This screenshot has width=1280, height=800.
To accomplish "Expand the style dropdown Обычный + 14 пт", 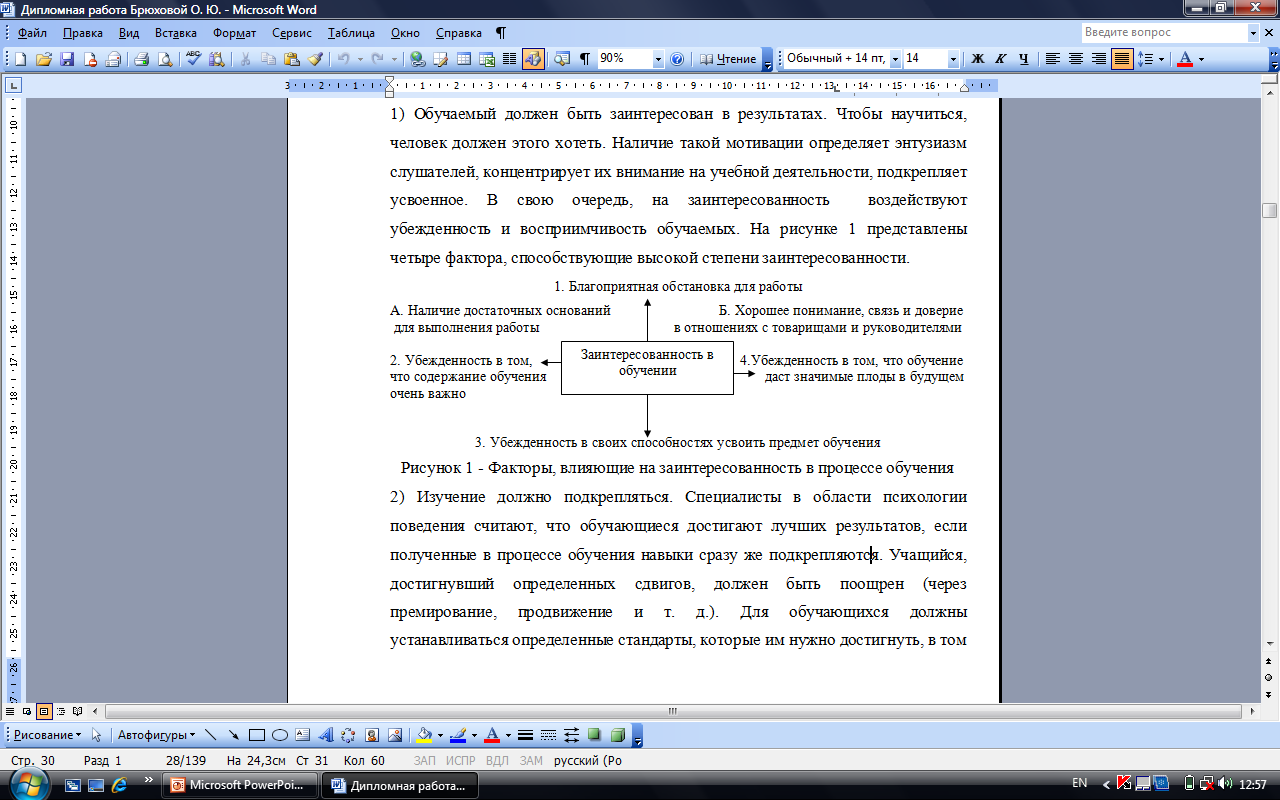I will (895, 59).
